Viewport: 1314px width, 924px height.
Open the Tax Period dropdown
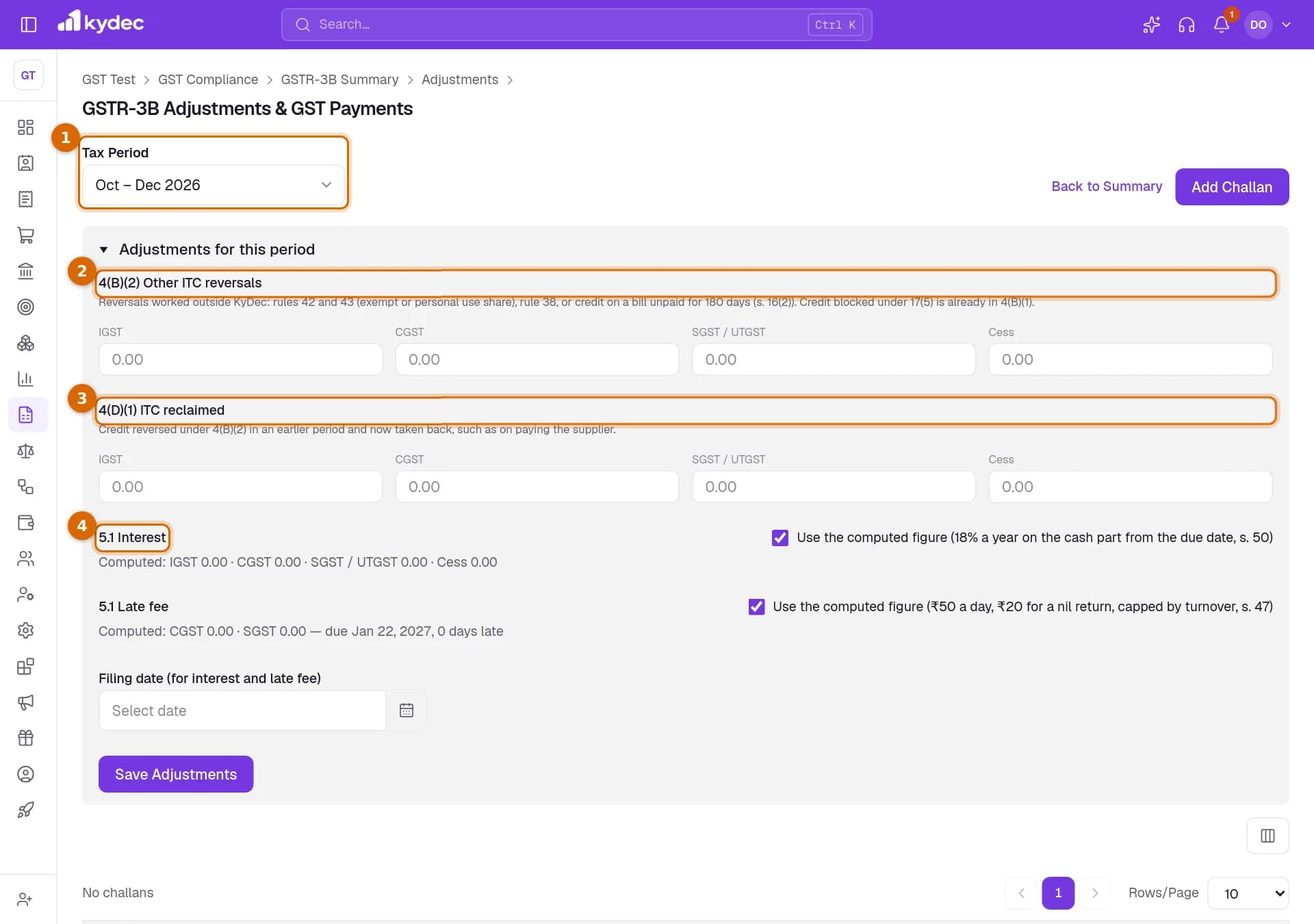click(x=214, y=185)
